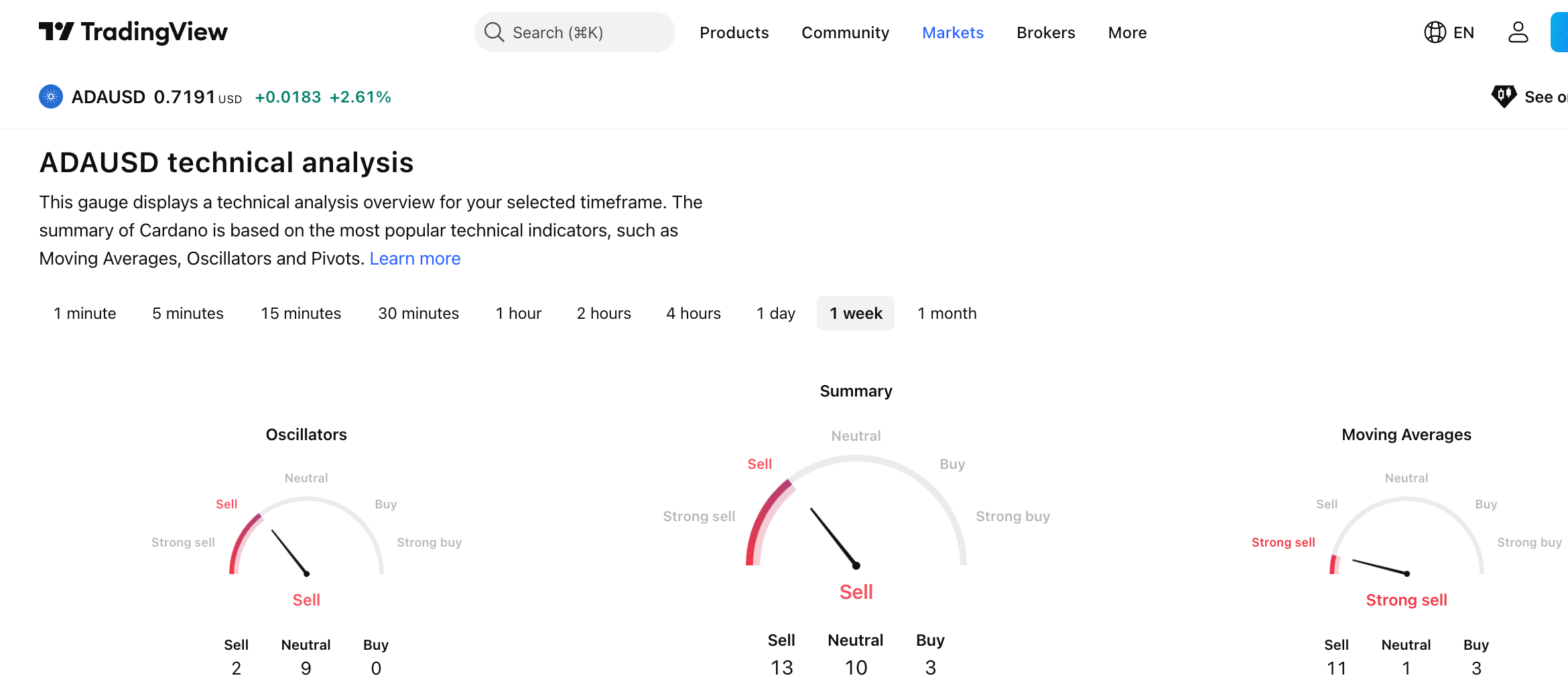This screenshot has width=1568, height=698.
Task: Follow the Learn more link
Action: pos(415,259)
